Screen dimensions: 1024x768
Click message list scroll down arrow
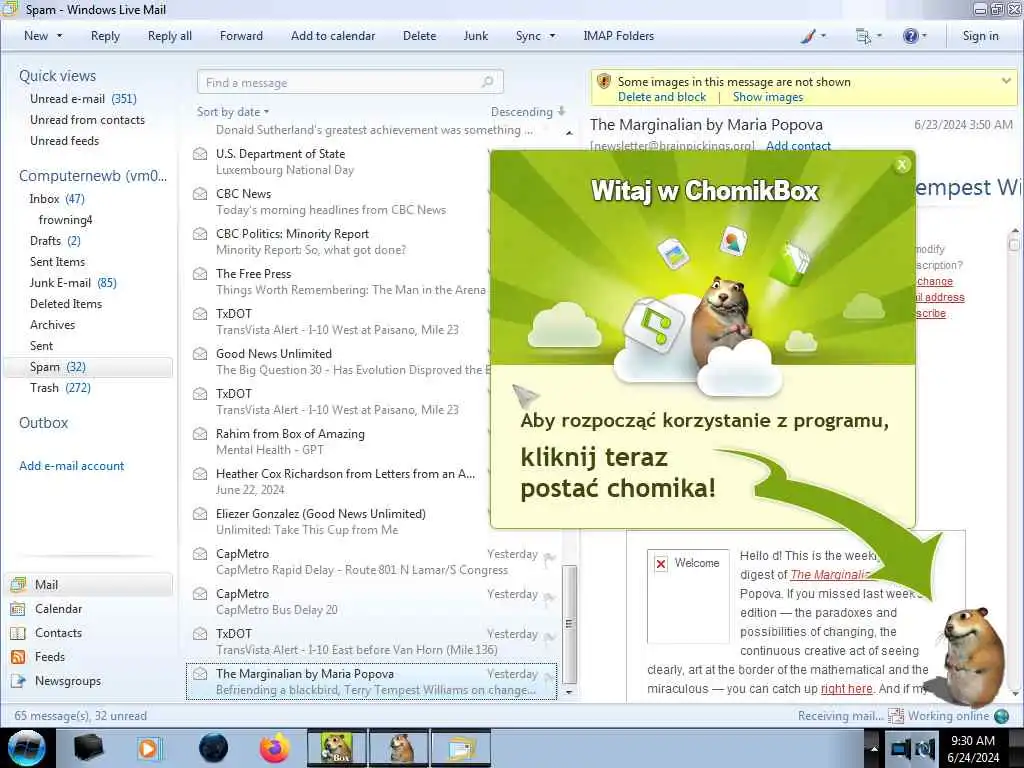pyautogui.click(x=569, y=692)
